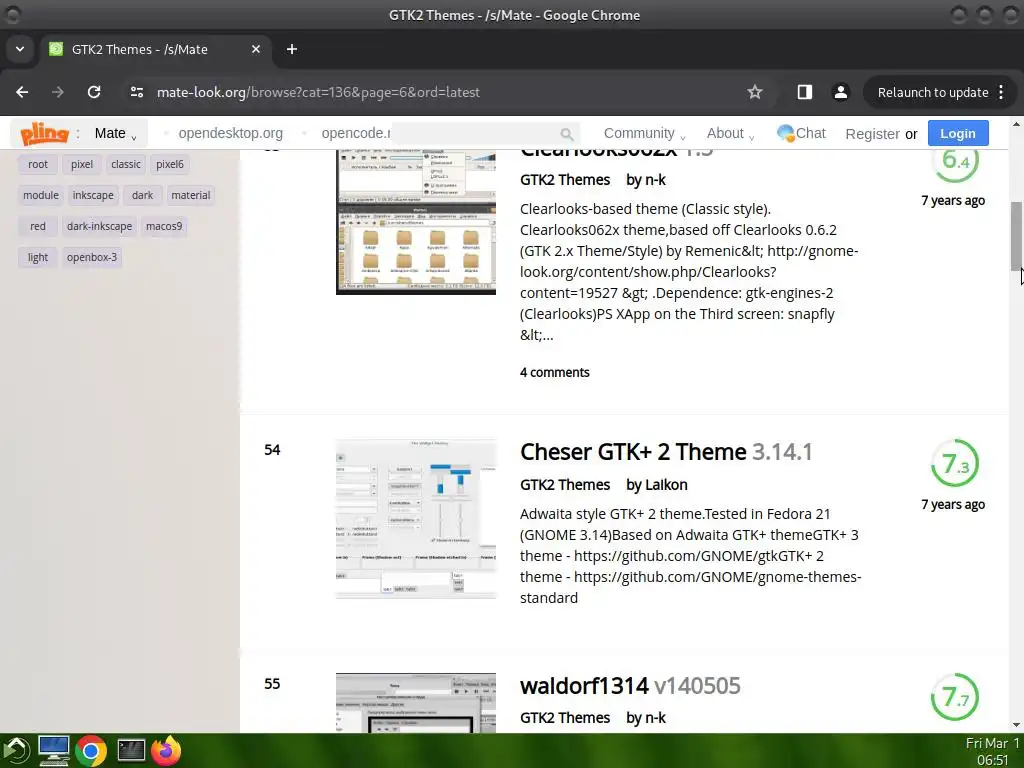Viewport: 1024px width, 768px height.
Task: View the 4 comments on Clearlooks062x
Action: point(554,372)
